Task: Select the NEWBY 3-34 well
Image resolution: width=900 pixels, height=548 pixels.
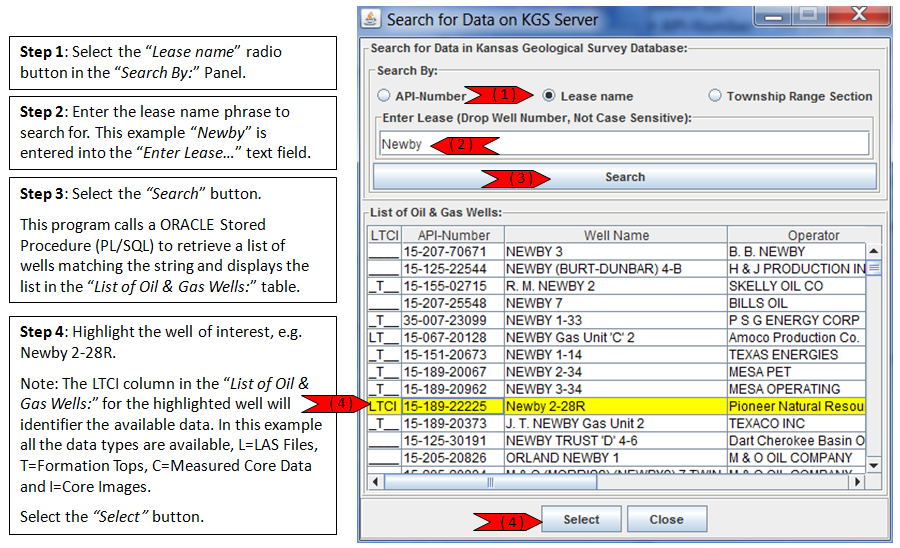Action: 616,389
